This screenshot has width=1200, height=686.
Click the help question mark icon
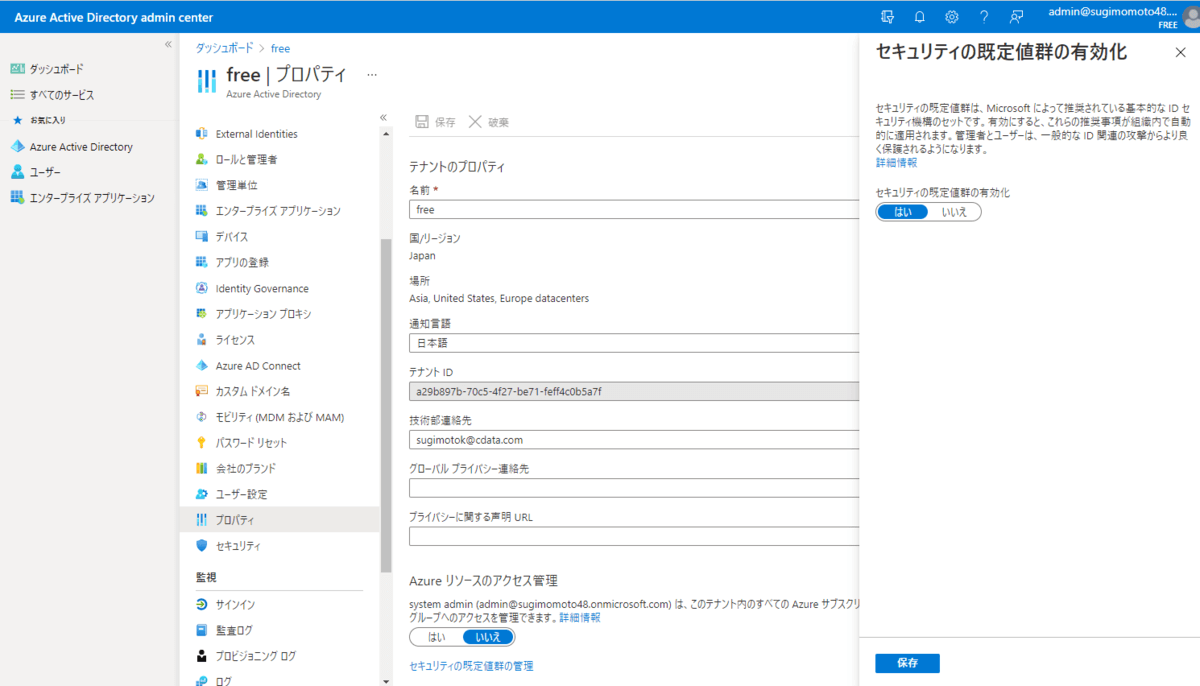tap(984, 17)
